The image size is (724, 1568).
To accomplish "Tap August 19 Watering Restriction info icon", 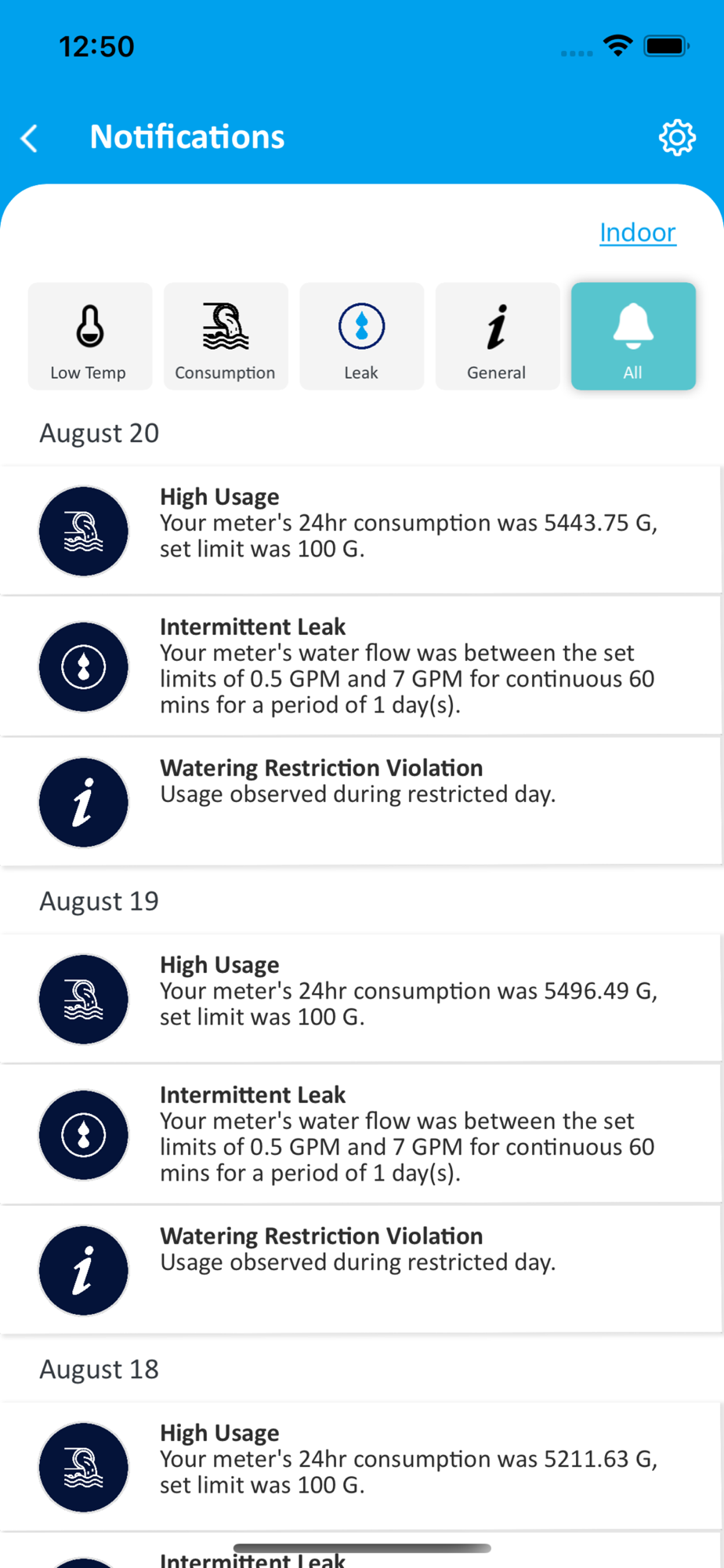I will click(84, 1270).
